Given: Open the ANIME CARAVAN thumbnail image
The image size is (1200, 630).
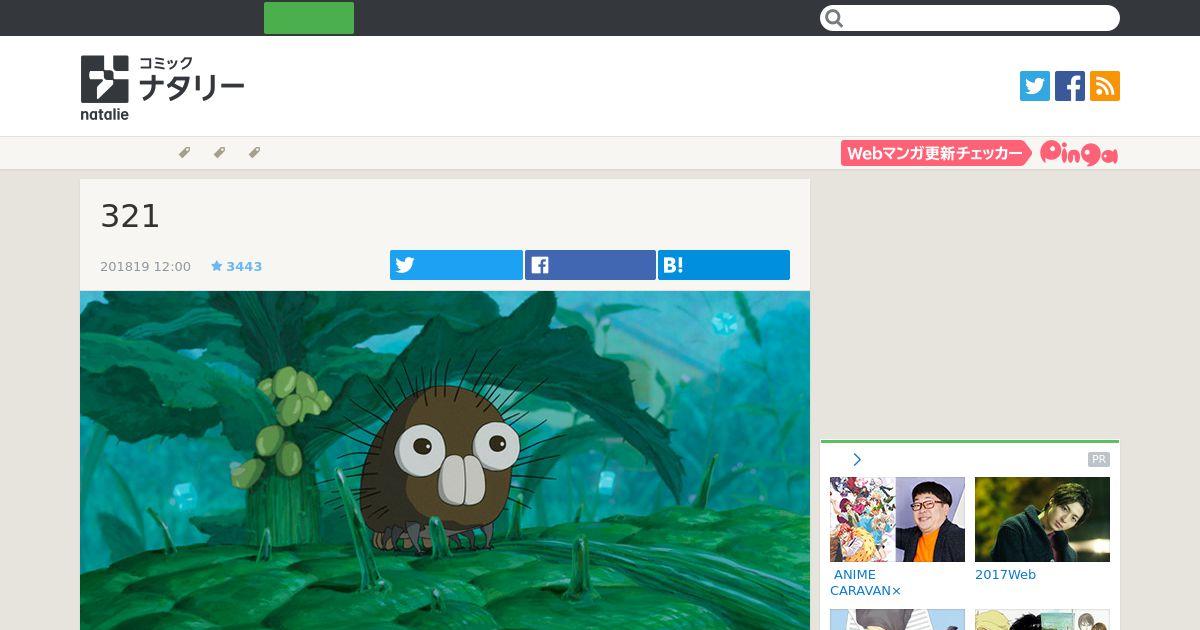Looking at the screenshot, I should tap(897, 519).
